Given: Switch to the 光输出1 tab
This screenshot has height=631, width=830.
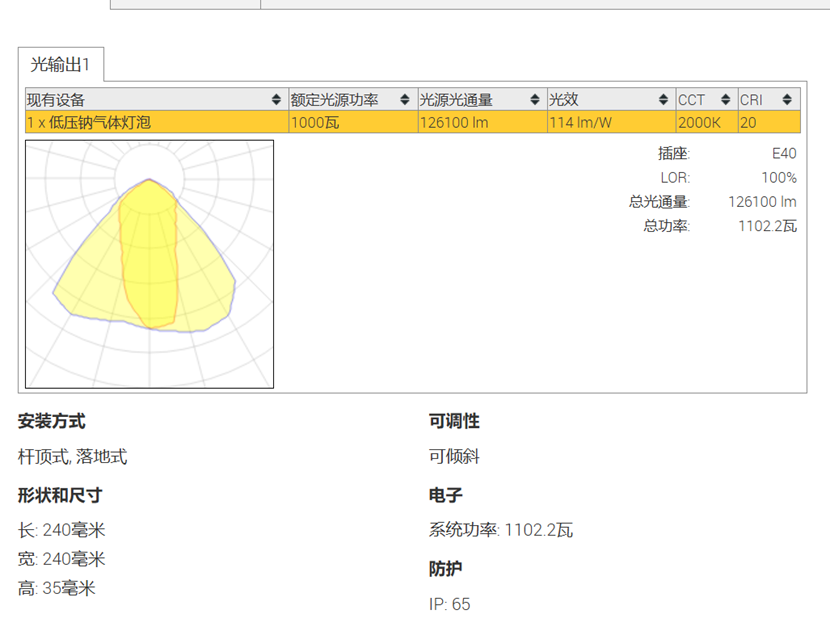Looking at the screenshot, I should [x=61, y=65].
